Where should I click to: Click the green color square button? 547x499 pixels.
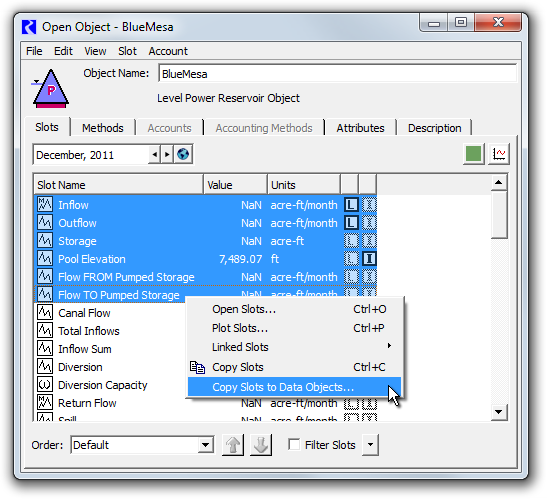(x=473, y=154)
